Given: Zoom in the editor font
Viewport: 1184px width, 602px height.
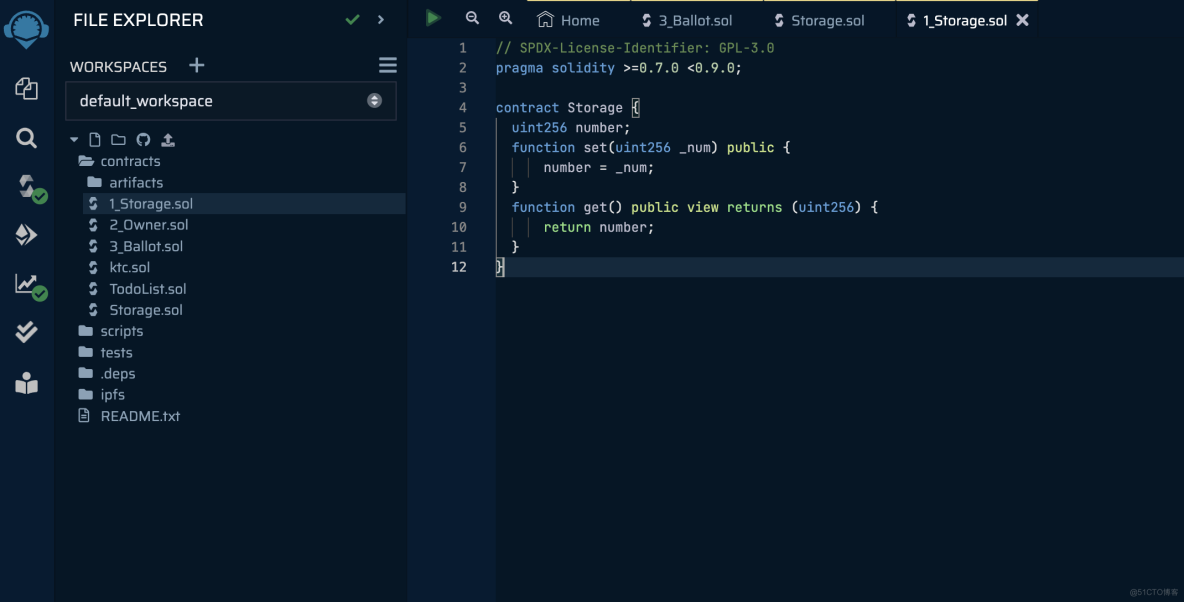Looking at the screenshot, I should pyautogui.click(x=506, y=18).
